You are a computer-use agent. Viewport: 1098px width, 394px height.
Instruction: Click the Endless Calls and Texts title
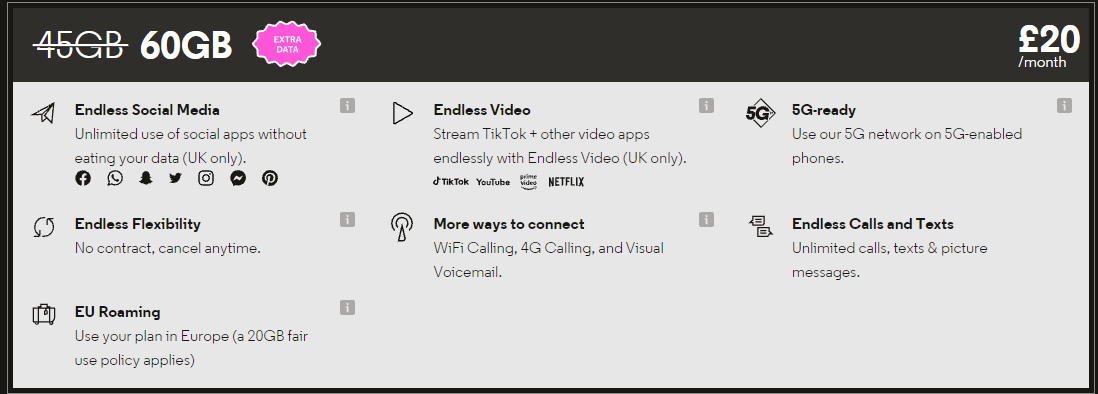point(873,224)
